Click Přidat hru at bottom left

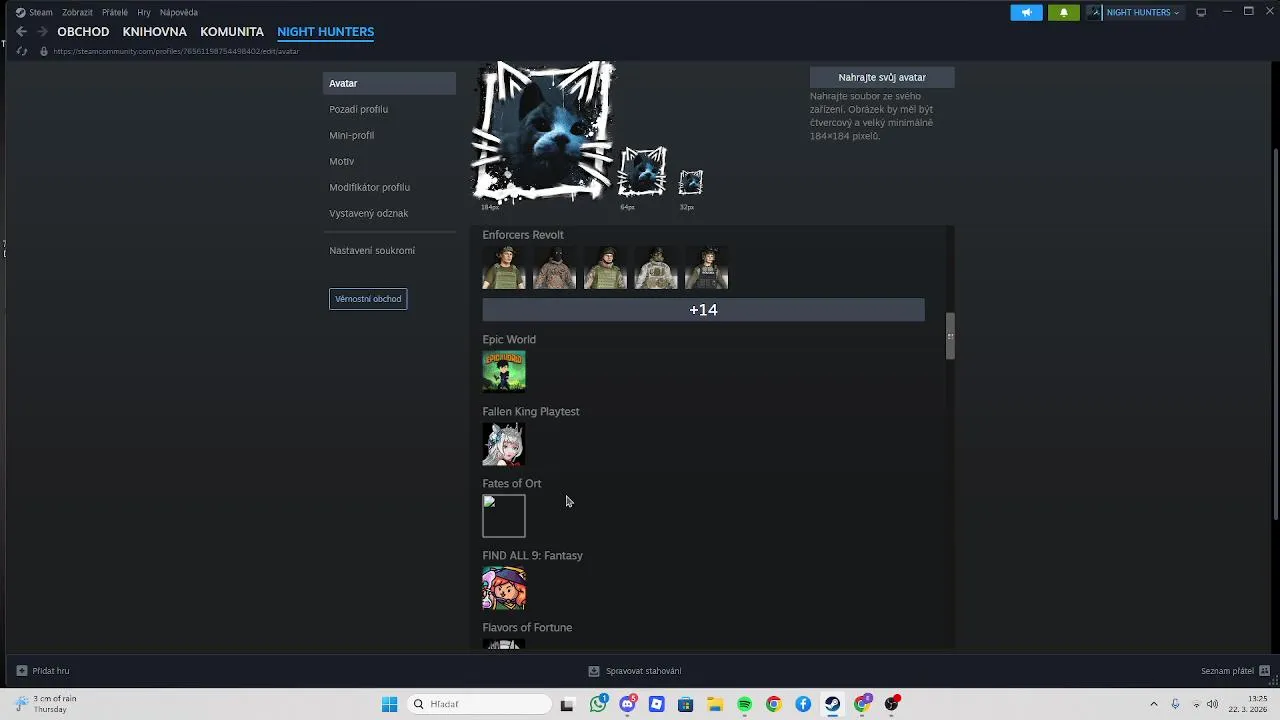[43, 671]
